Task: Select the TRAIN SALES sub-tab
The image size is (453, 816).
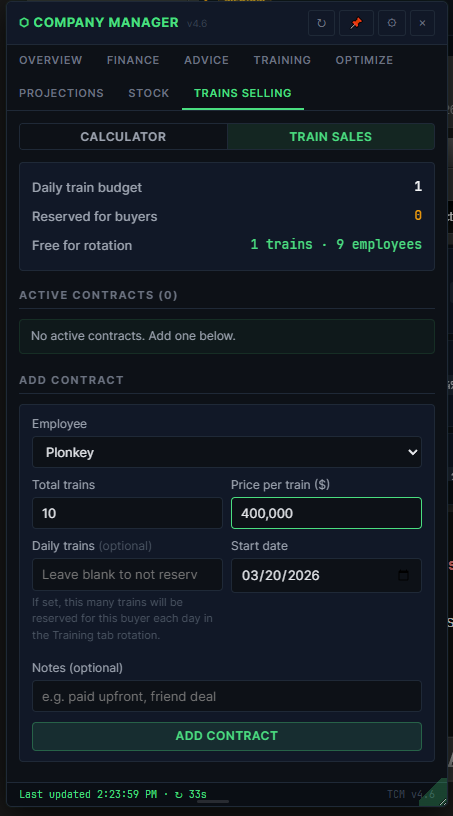Action: pos(331,136)
